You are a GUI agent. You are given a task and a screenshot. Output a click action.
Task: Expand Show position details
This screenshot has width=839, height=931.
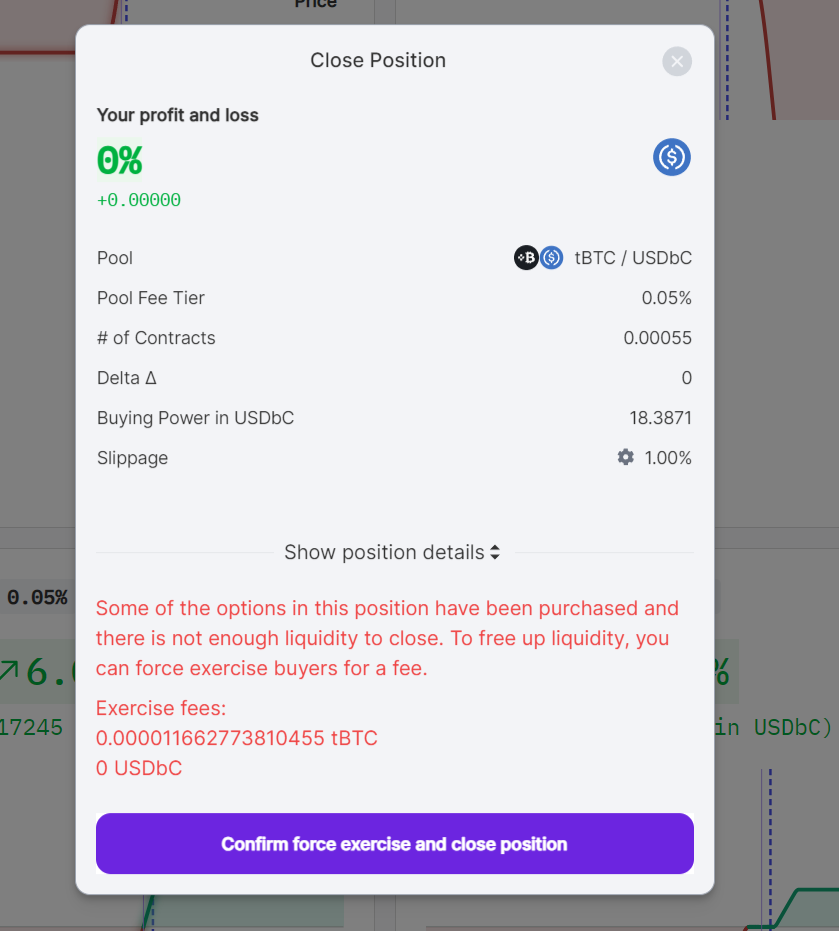pyautogui.click(x=392, y=552)
